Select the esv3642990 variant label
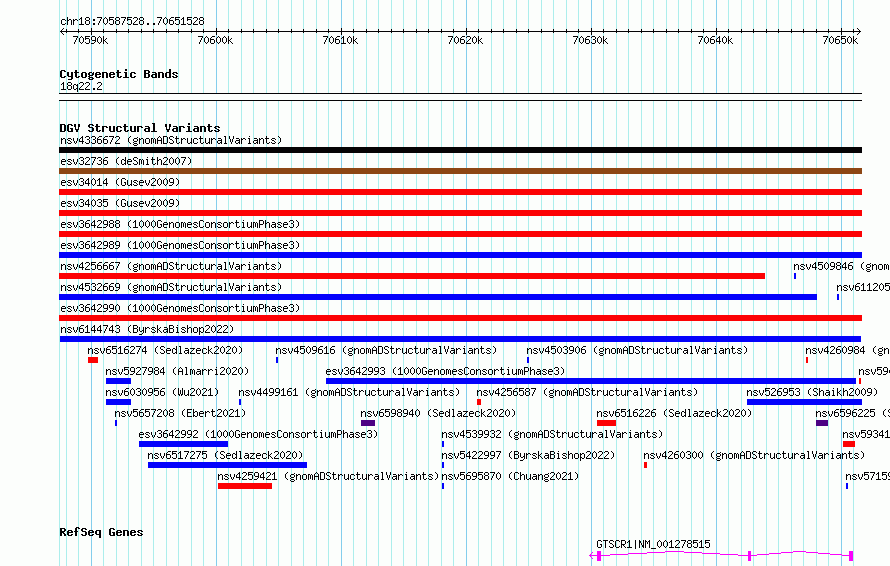Viewport: 890px width, 566px height. (180, 308)
